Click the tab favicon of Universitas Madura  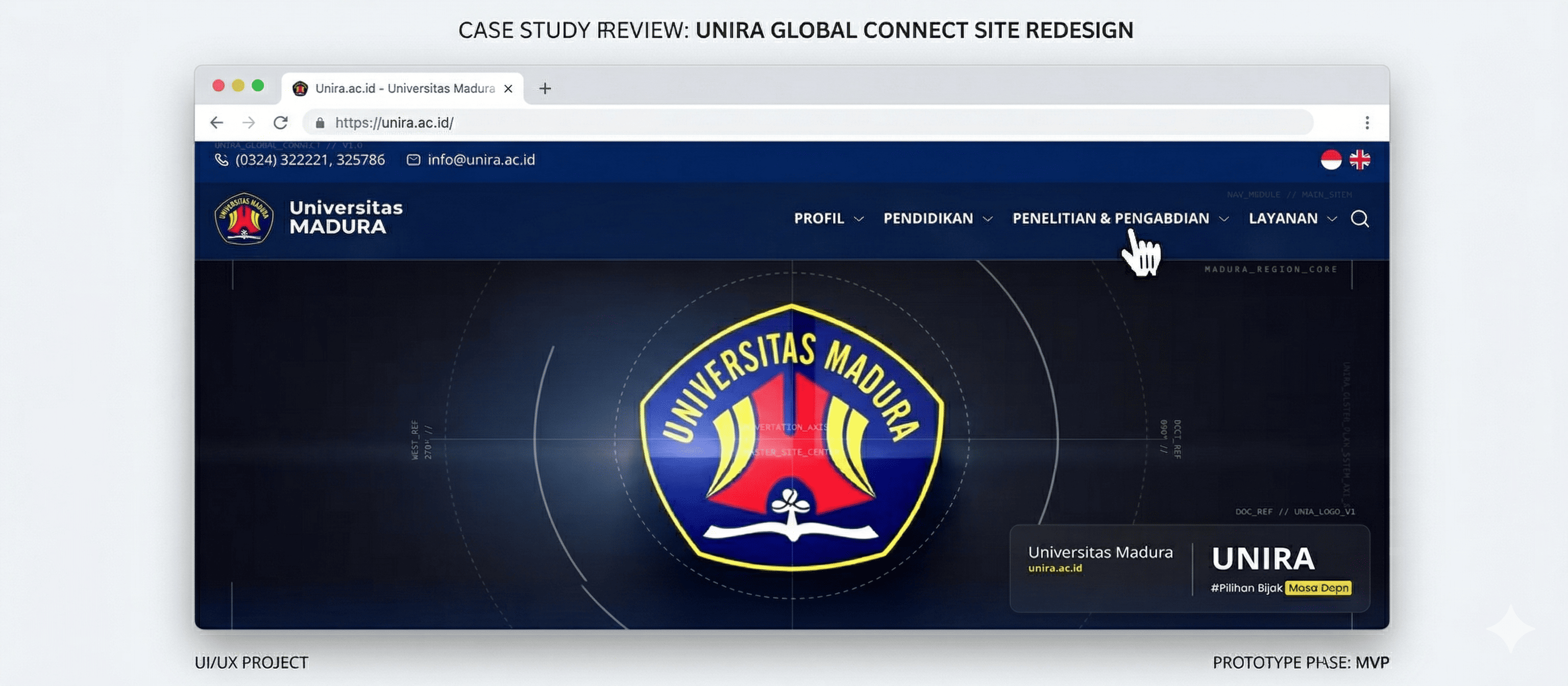pyautogui.click(x=300, y=88)
